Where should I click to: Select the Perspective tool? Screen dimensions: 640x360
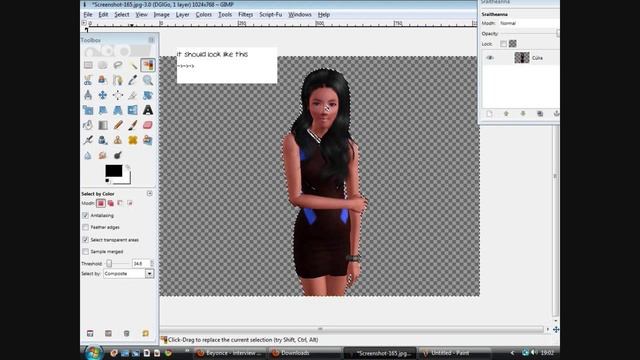click(x=118, y=110)
